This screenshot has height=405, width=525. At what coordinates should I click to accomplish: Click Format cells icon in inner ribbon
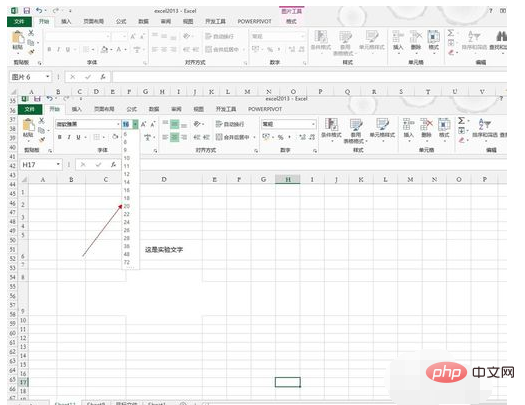point(444,124)
